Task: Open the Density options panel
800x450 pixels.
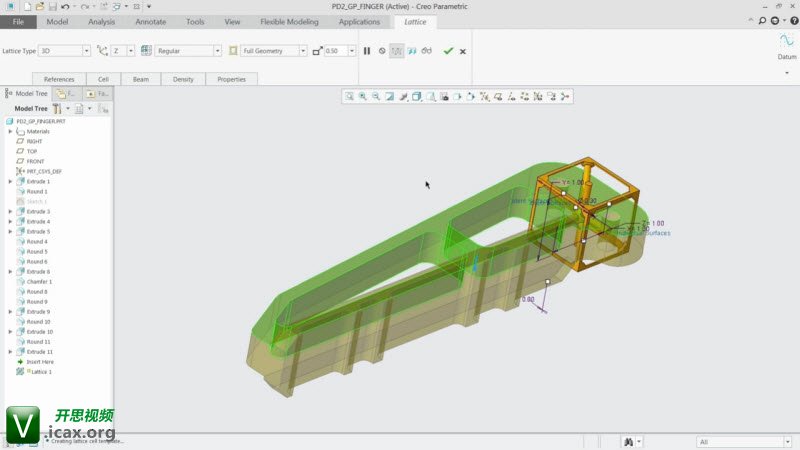Action: 183,79
